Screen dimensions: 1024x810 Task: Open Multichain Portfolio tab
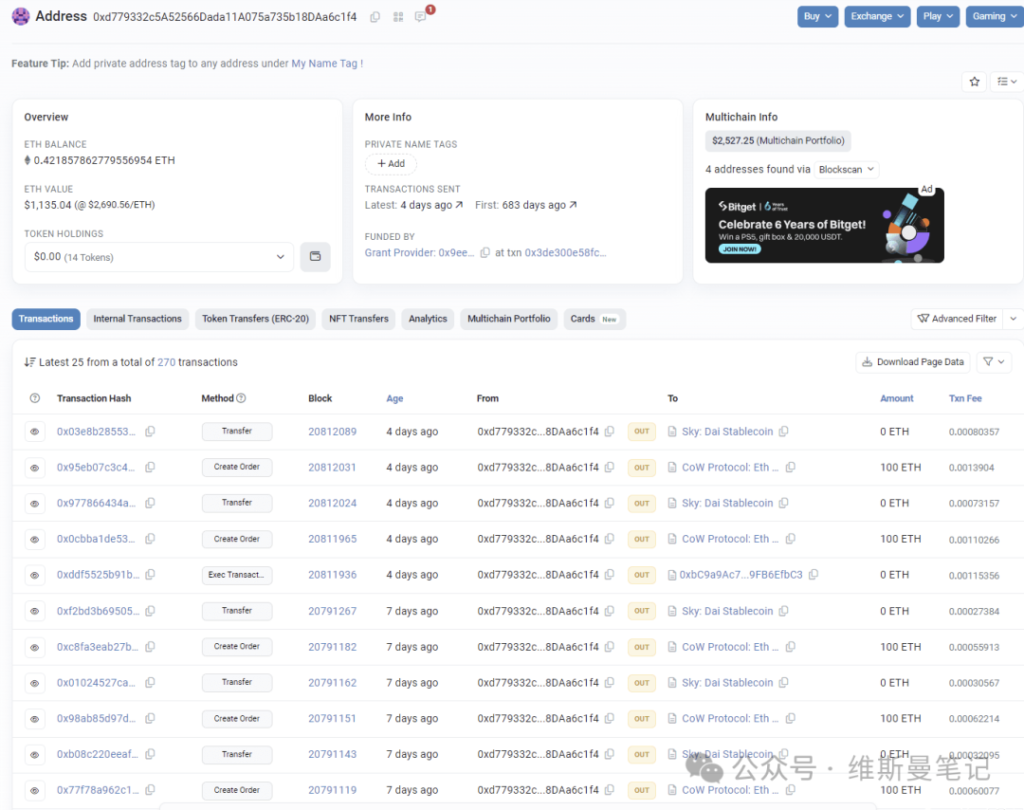(x=509, y=319)
